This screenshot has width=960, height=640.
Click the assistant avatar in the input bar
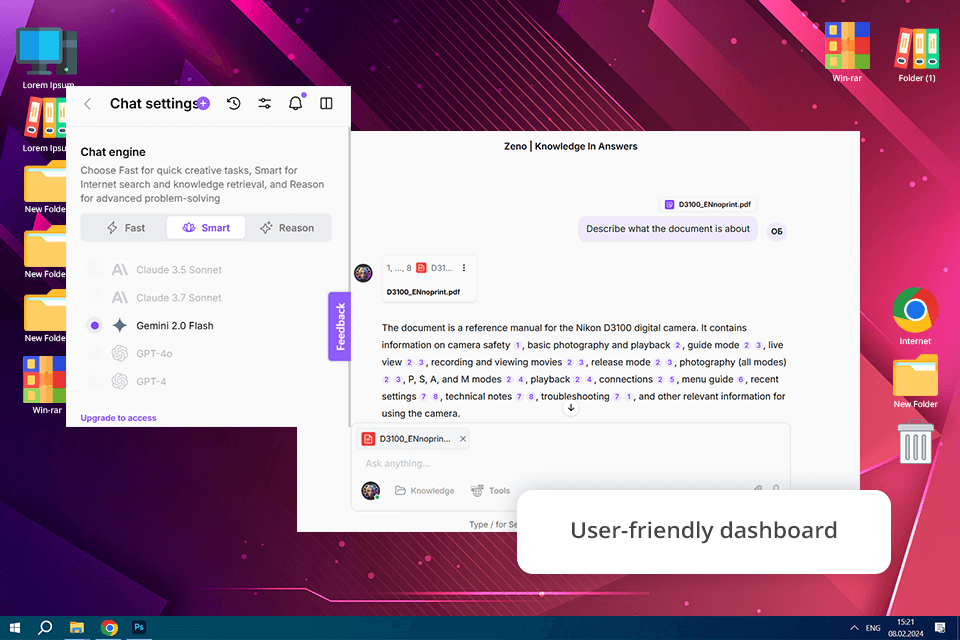click(370, 491)
